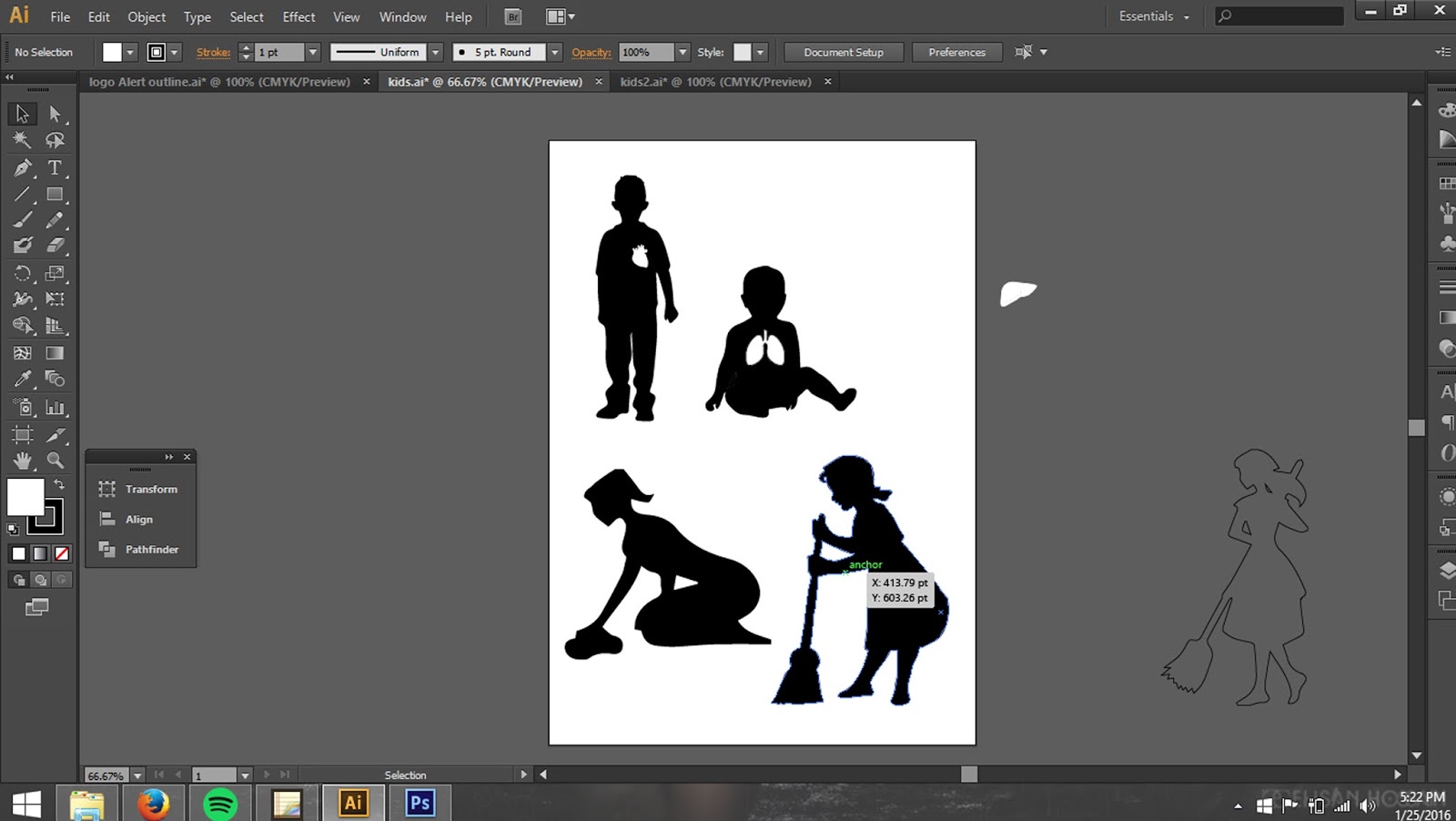Screen dimensions: 1456x821
Task: Select the Magic Wand tool
Action: click(23, 140)
